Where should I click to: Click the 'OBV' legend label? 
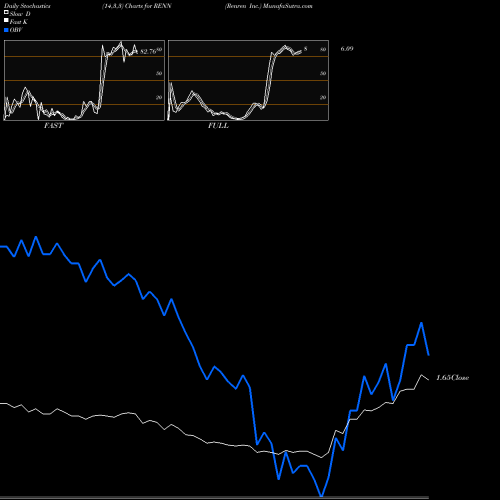point(16,30)
